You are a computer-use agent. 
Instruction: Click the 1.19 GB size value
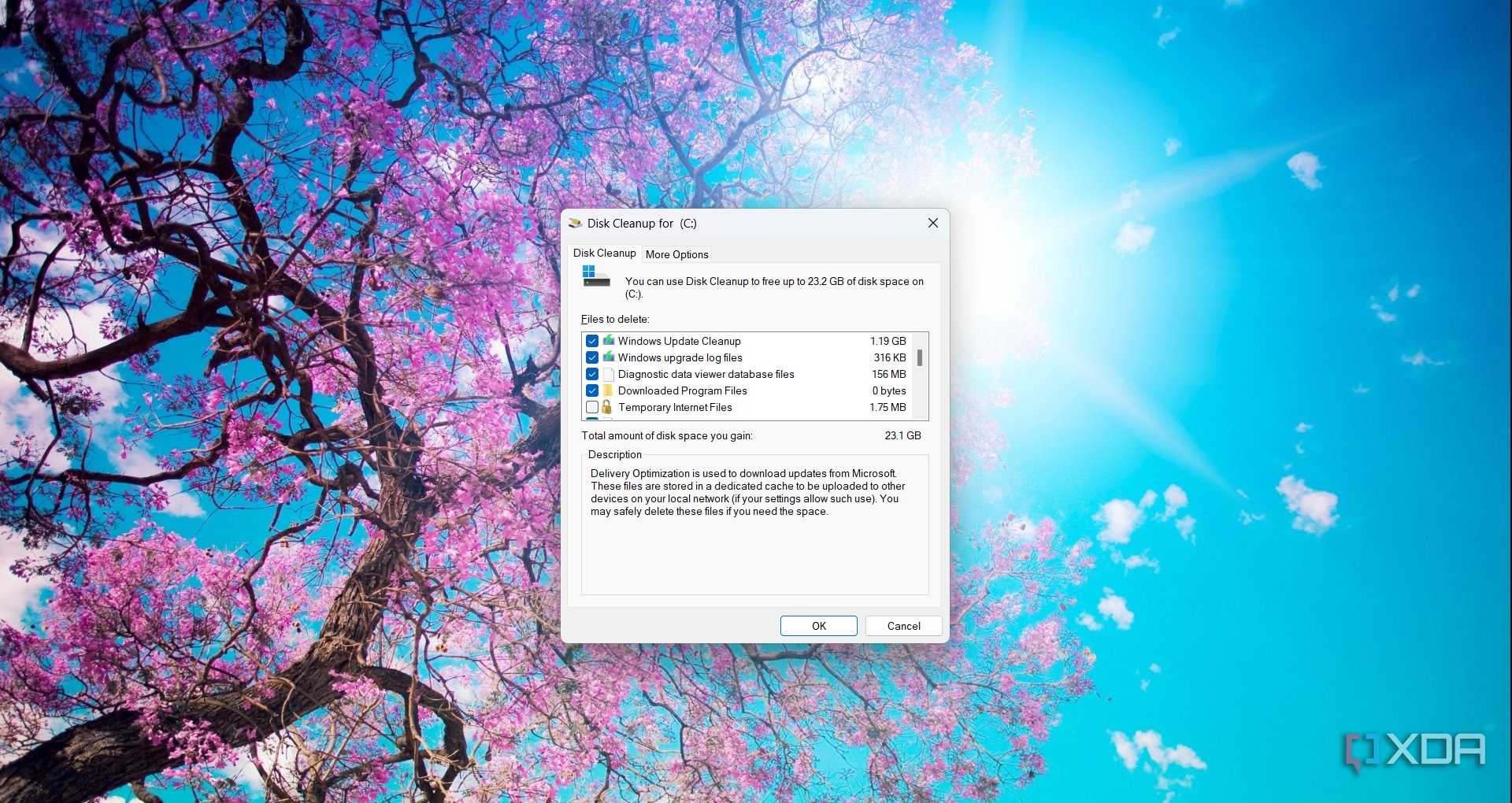coord(888,341)
